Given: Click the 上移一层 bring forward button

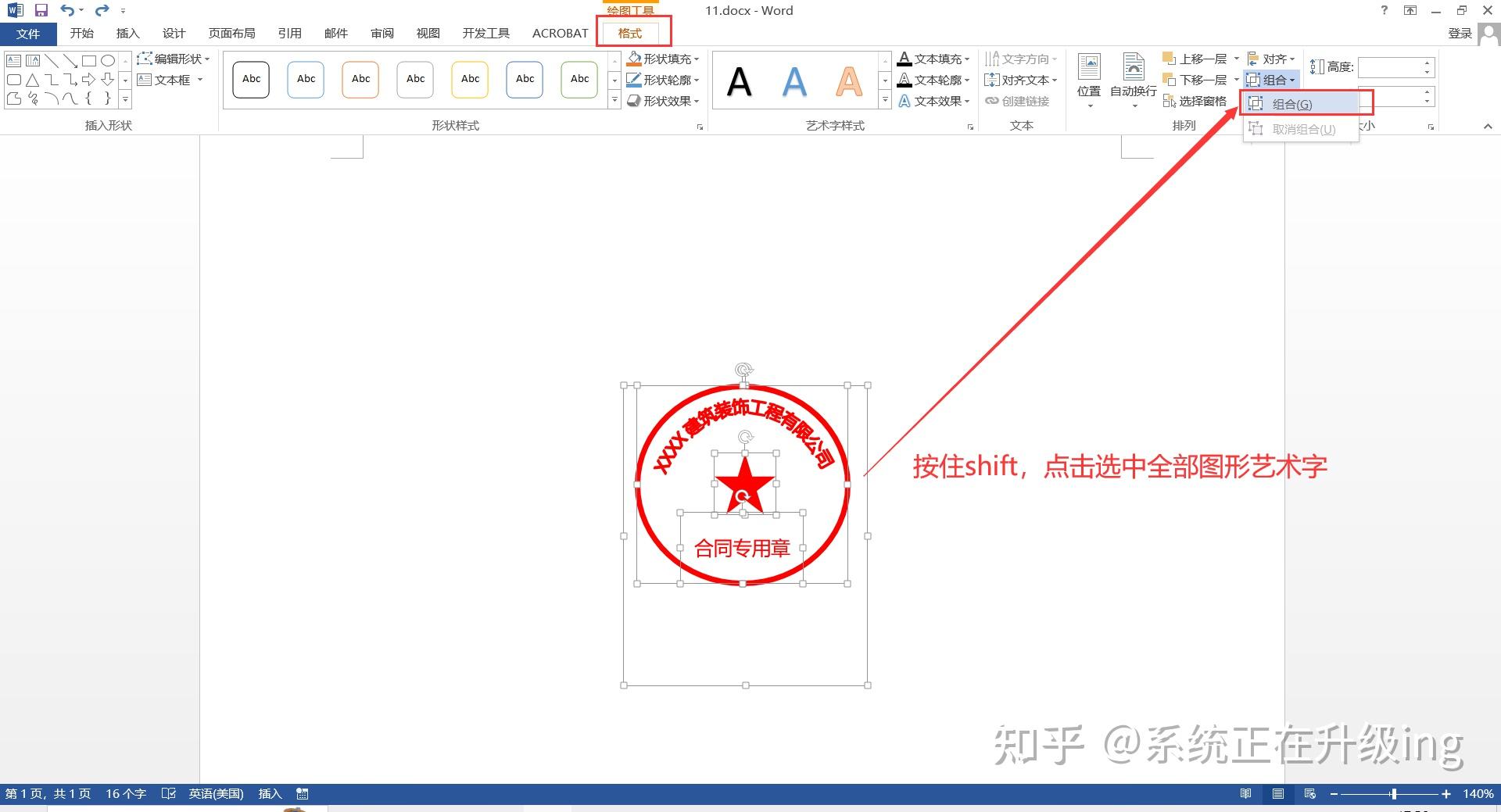Looking at the screenshot, I should point(1195,59).
